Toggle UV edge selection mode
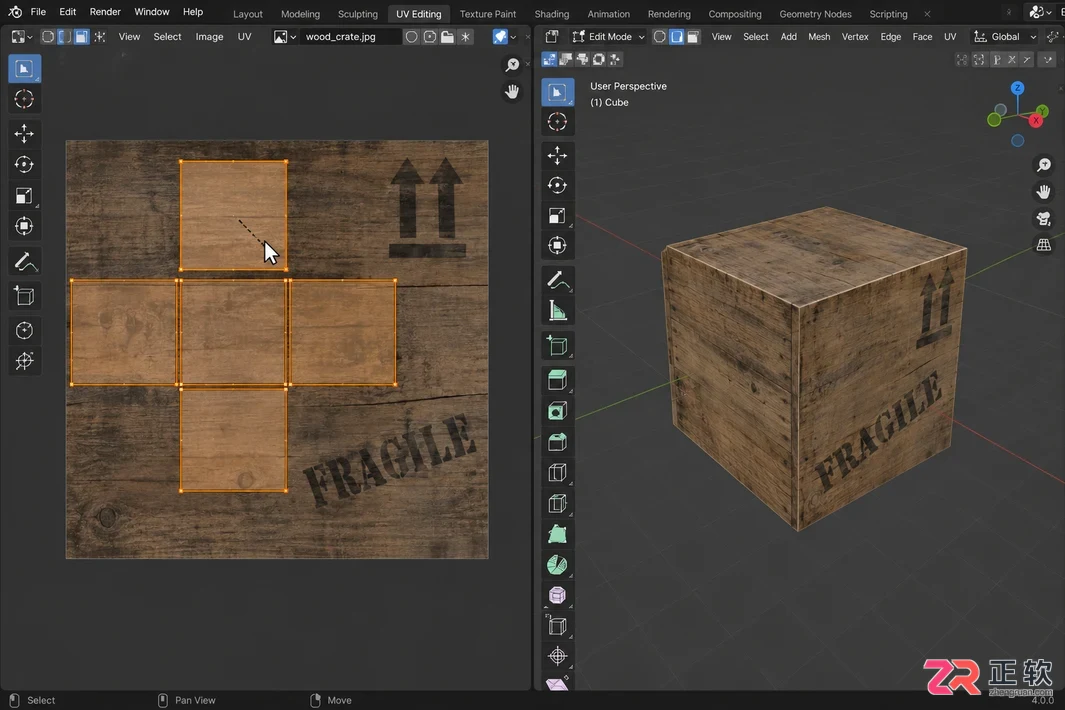 pyautogui.click(x=65, y=37)
